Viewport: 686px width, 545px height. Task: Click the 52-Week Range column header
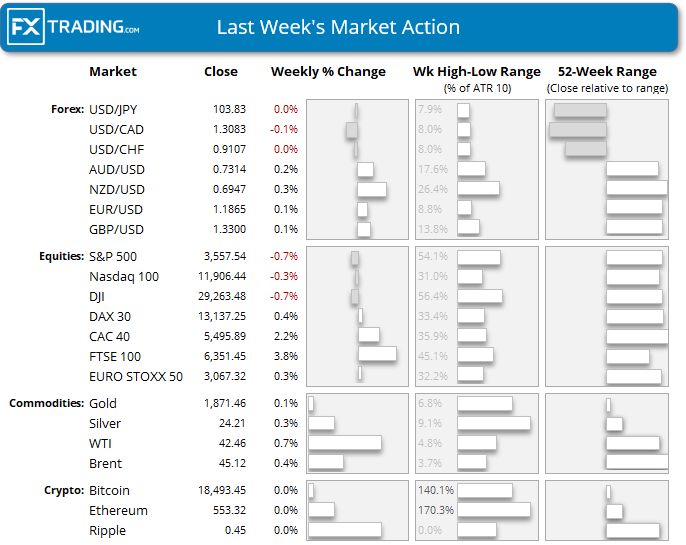coord(608,72)
